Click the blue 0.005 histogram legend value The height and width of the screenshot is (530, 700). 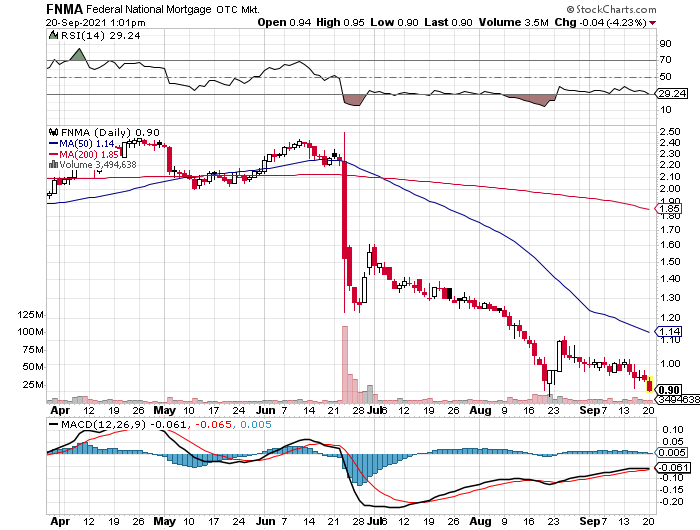pyautogui.click(x=256, y=425)
